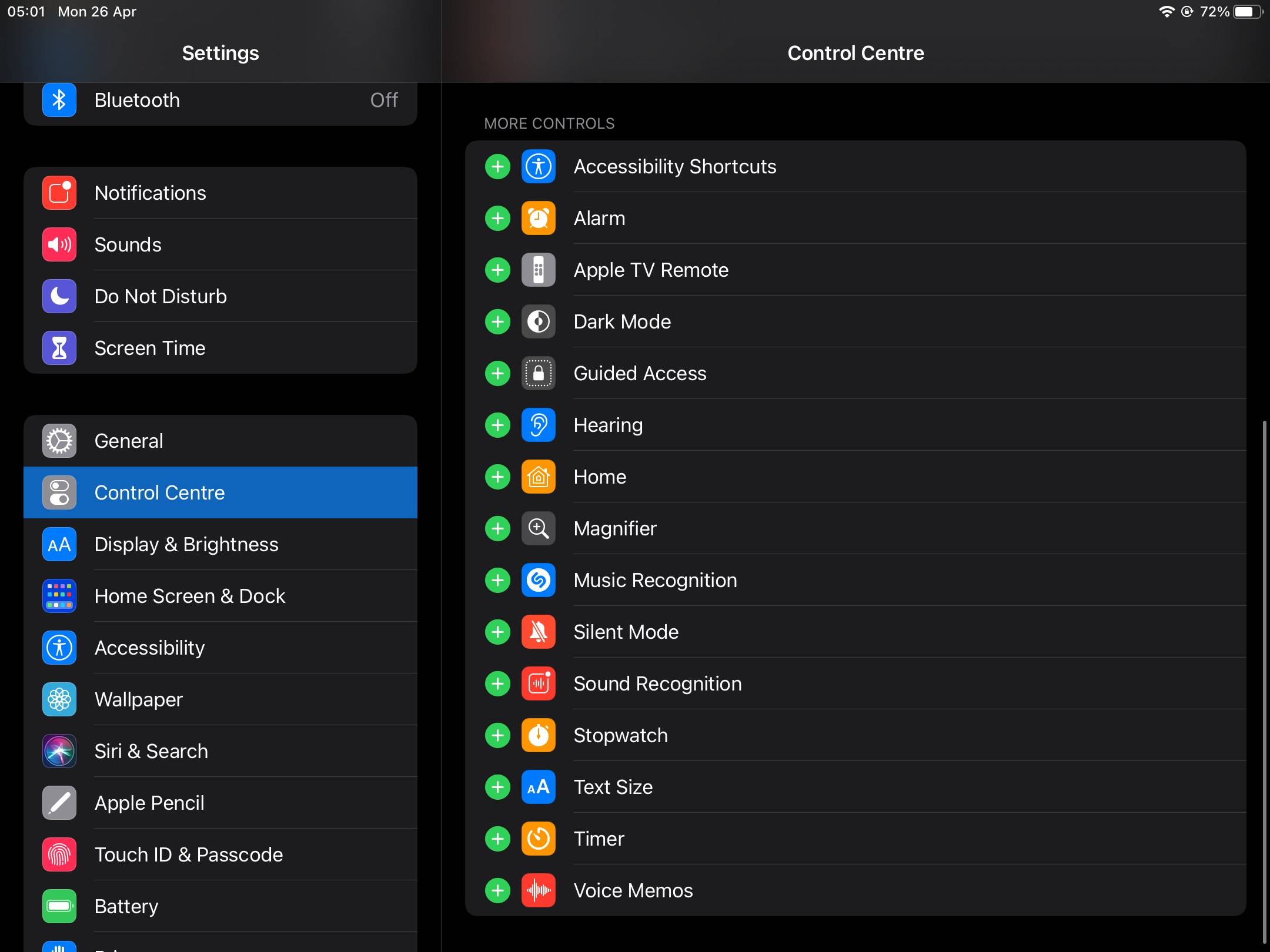Click the Dark Mode add icon
The width and height of the screenshot is (1270, 952).
click(499, 321)
